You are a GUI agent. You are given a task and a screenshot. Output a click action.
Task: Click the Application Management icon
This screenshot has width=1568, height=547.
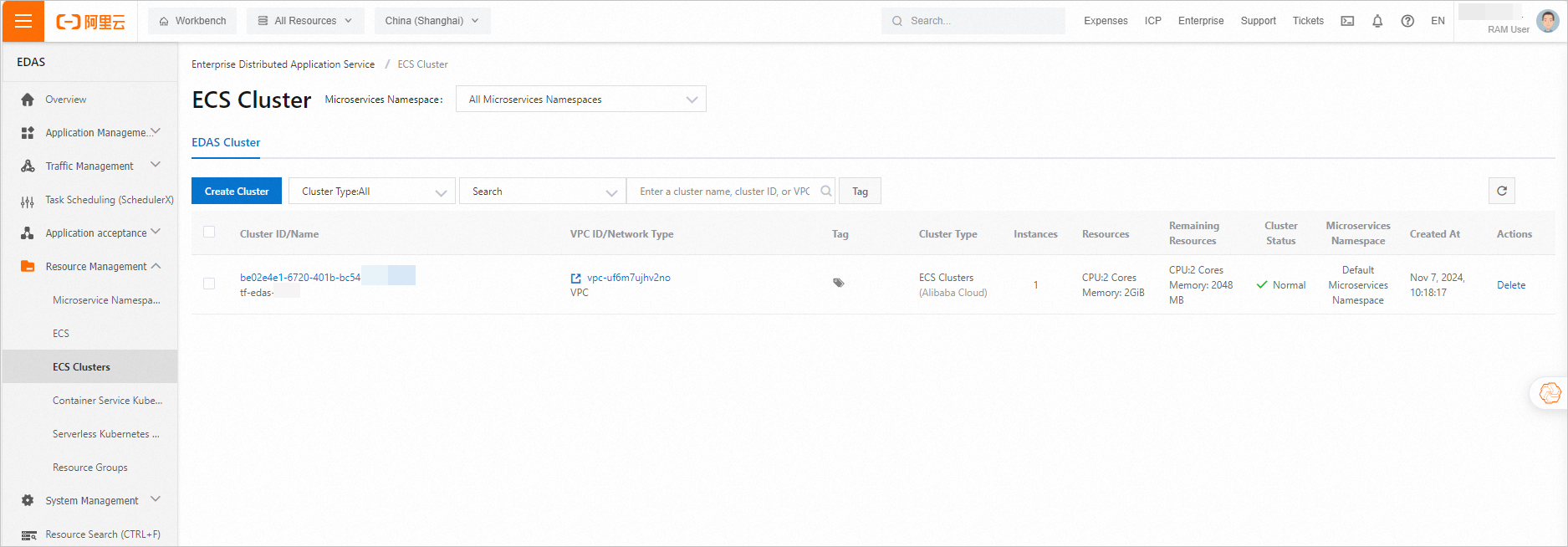28,133
